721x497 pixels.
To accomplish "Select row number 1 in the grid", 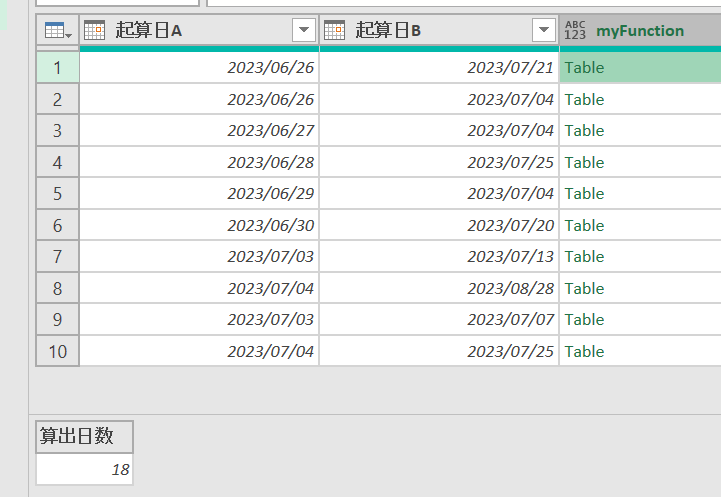I will 57,68.
